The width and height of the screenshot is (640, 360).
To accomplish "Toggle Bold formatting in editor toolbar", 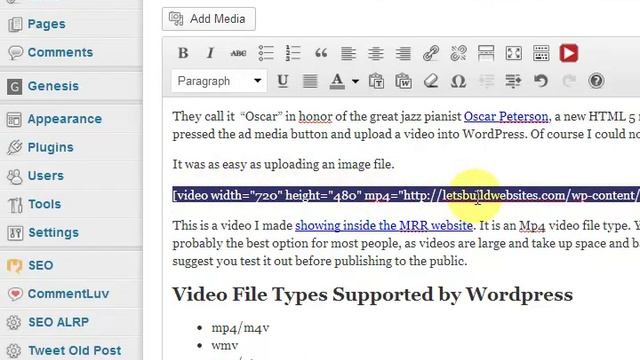I will pyautogui.click(x=183, y=53).
